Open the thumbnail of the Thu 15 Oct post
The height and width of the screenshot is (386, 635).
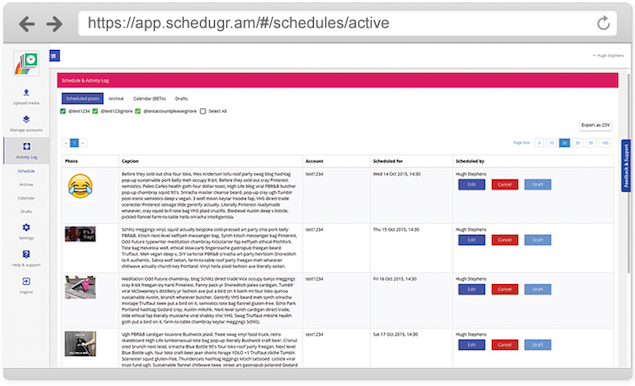click(80, 234)
